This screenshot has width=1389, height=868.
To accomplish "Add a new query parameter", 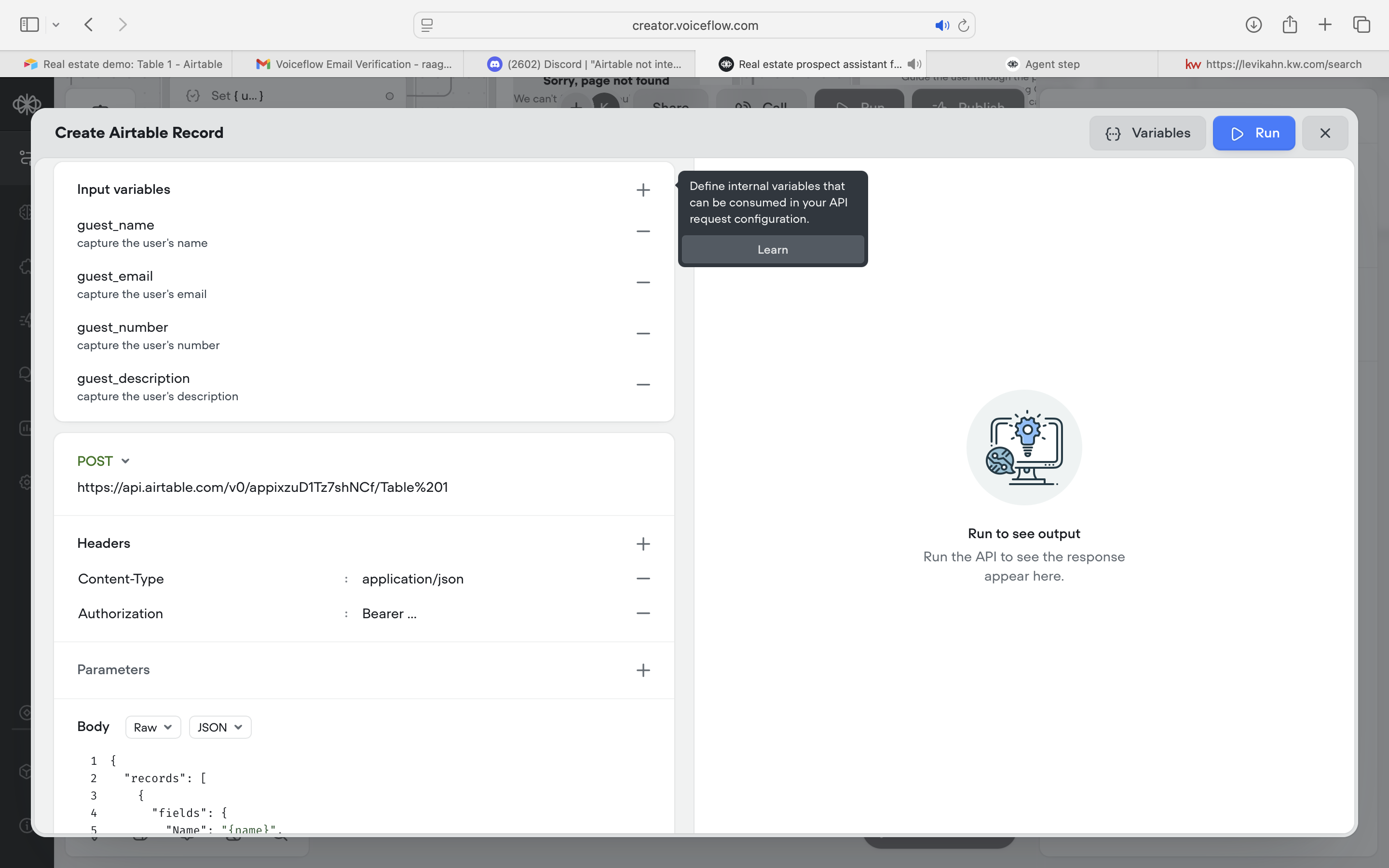I will coord(643,670).
